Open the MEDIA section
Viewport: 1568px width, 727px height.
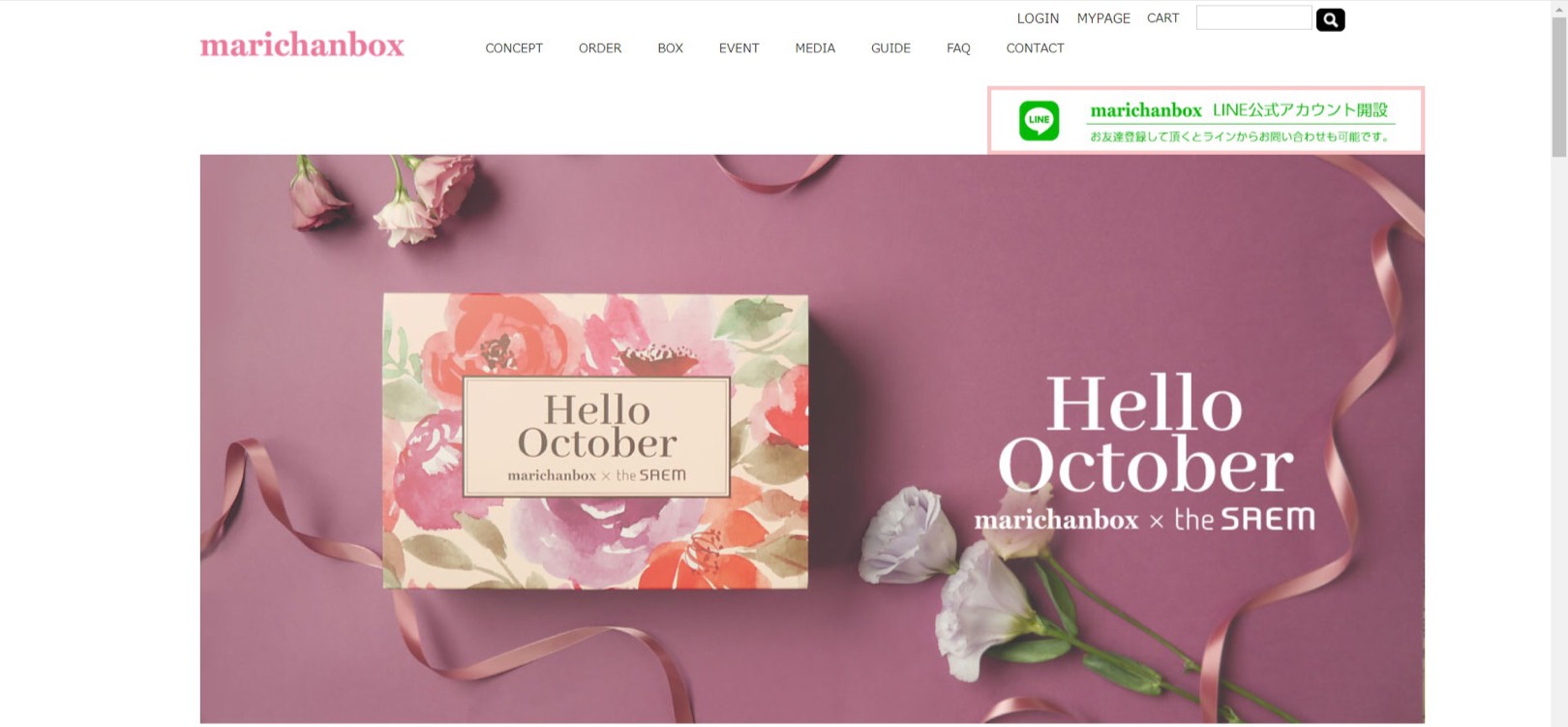point(815,48)
